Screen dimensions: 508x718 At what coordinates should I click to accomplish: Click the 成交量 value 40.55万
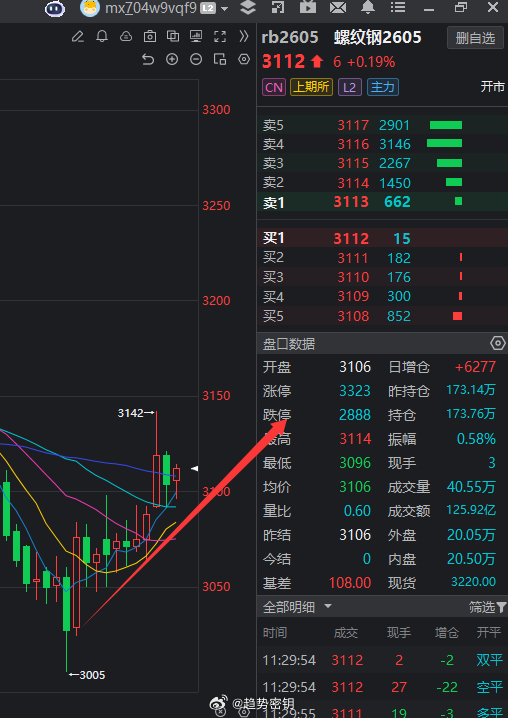pyautogui.click(x=471, y=487)
